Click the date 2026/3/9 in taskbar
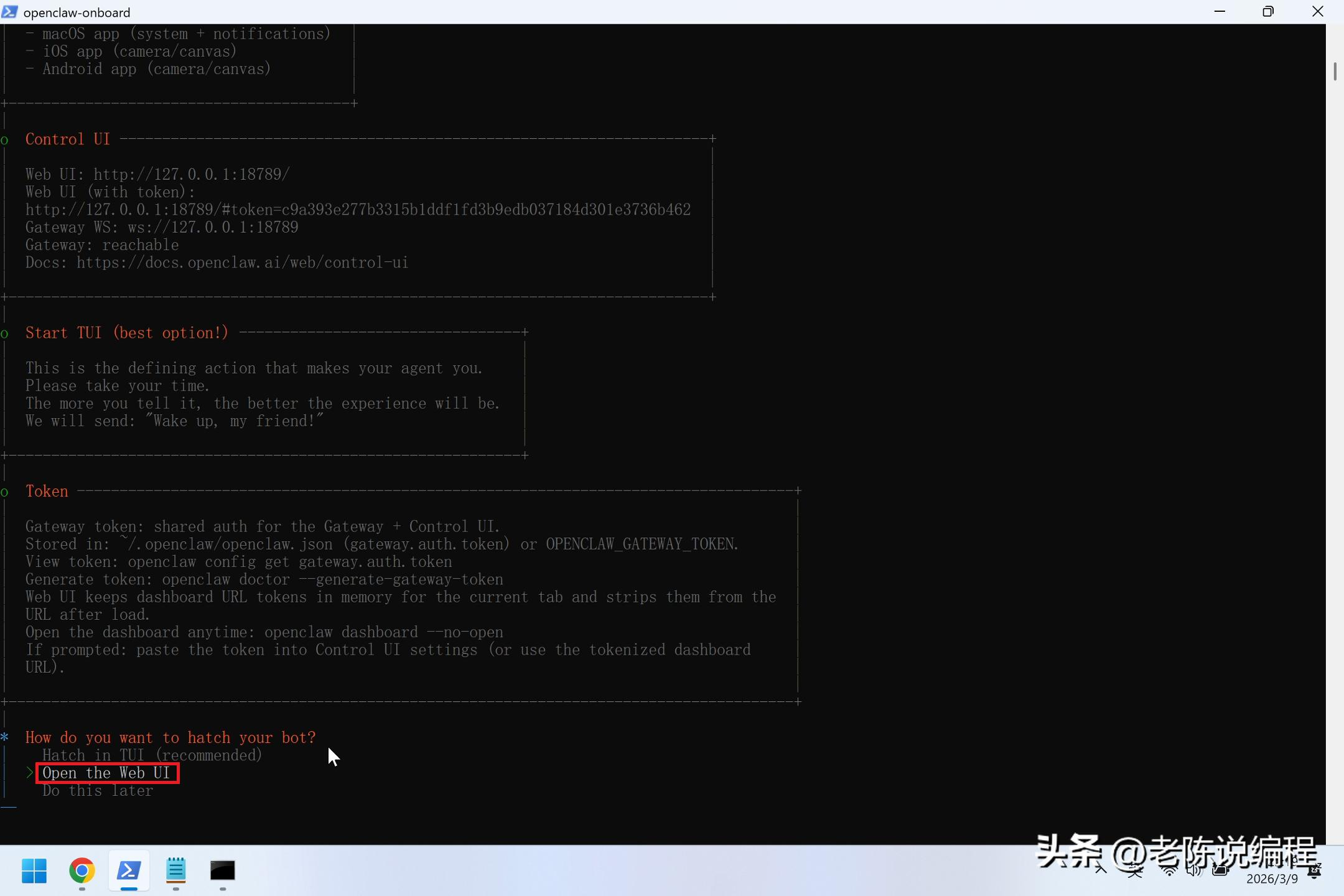 coord(1272,879)
